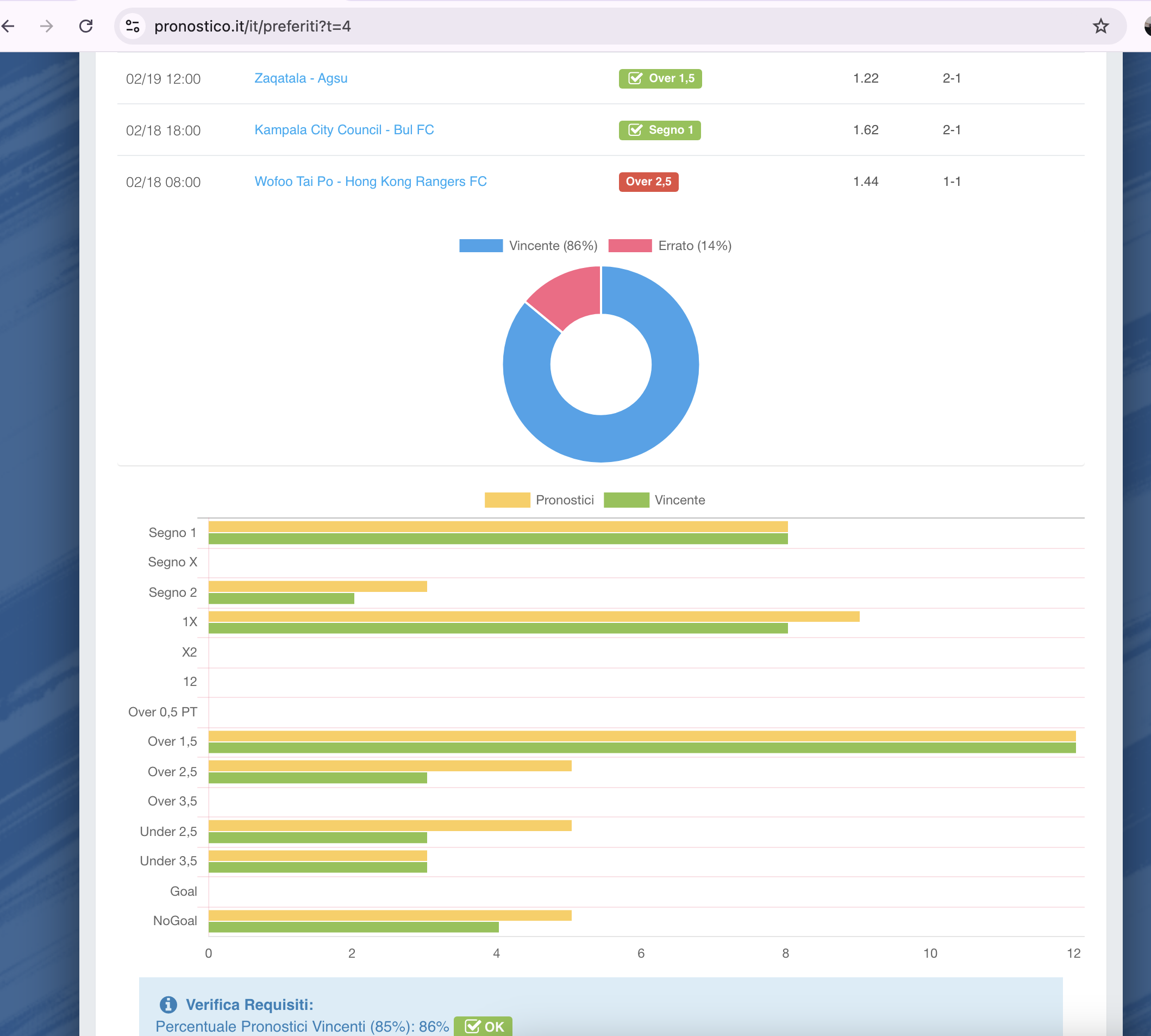This screenshot has width=1151, height=1036.
Task: Open site information icon in address bar
Action: (x=133, y=26)
